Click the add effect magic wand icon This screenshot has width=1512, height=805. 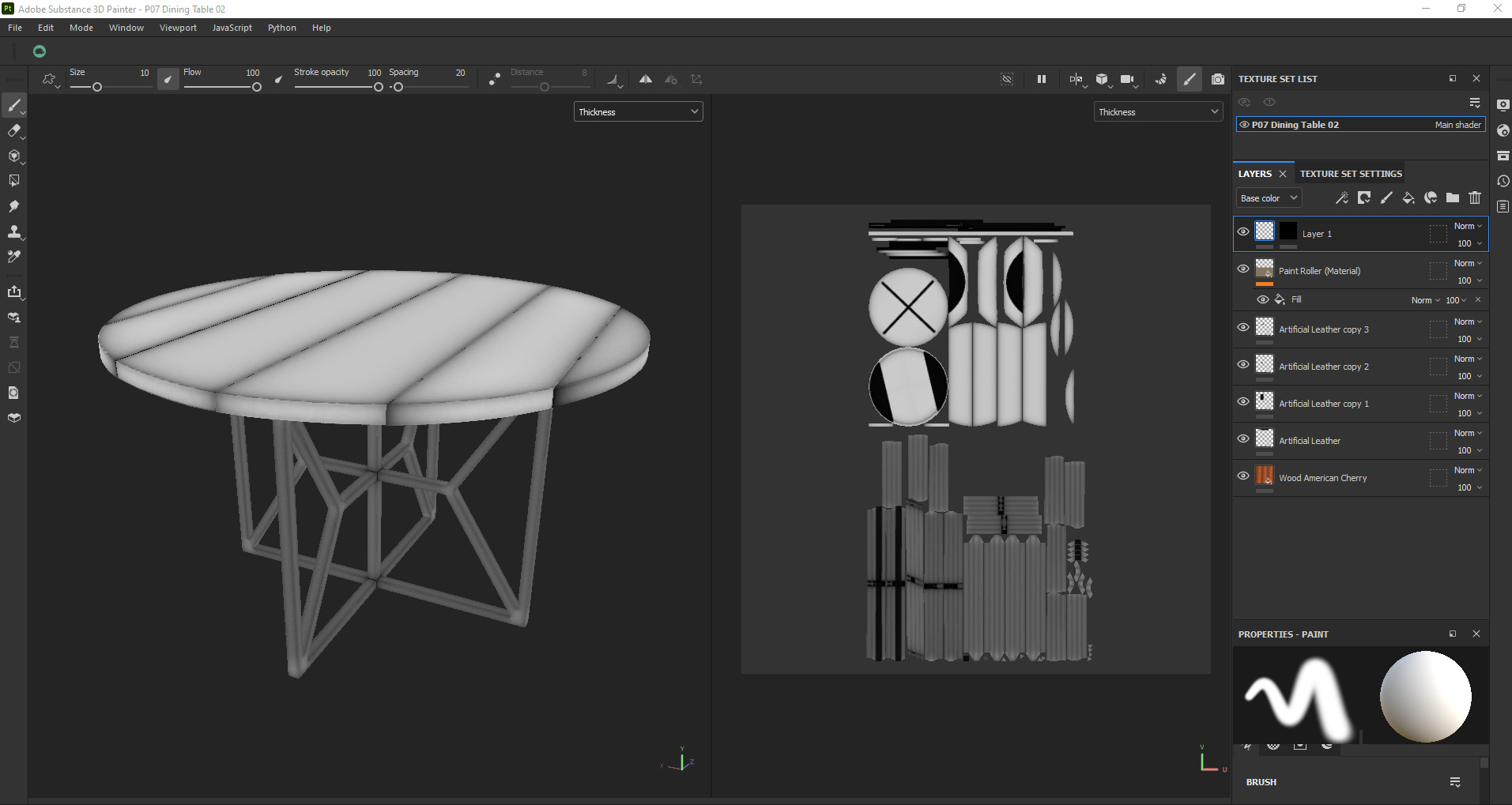(x=1342, y=198)
